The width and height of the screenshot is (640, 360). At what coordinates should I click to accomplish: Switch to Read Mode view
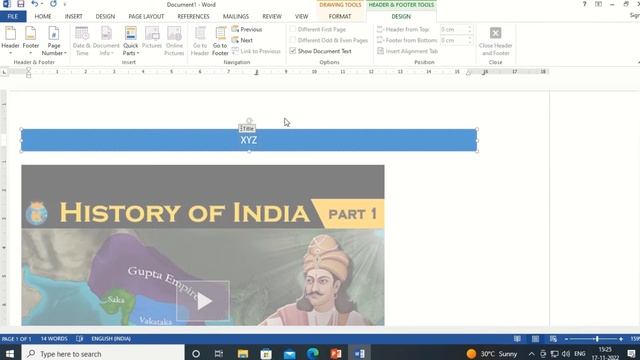pyautogui.click(x=517, y=339)
